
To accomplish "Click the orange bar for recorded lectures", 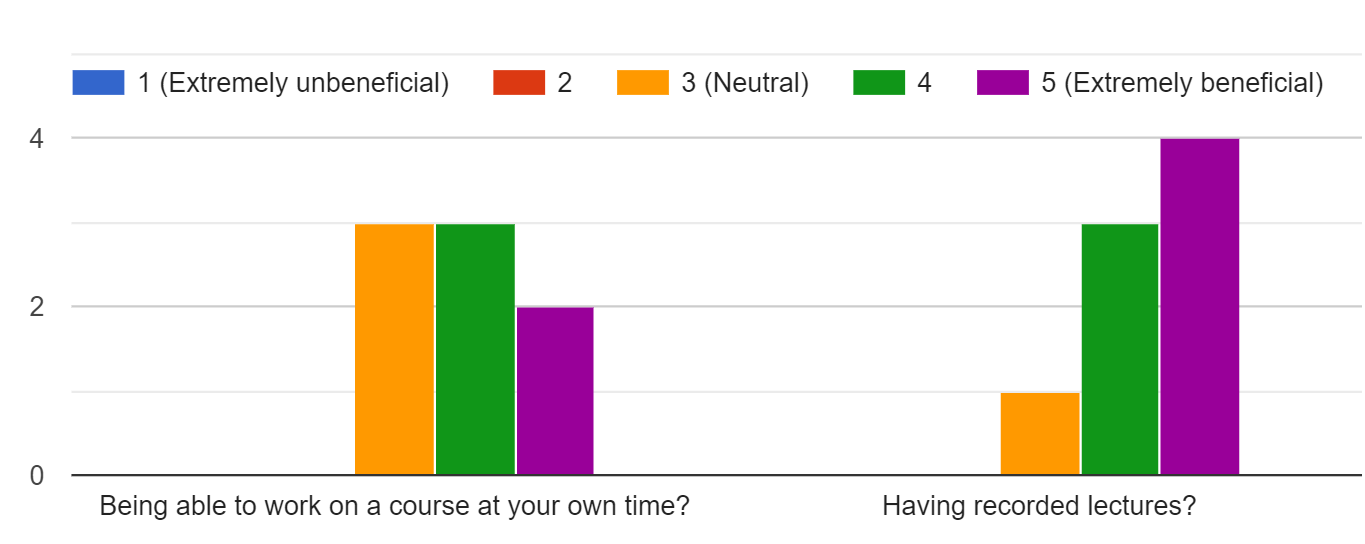I will click(x=1040, y=433).
